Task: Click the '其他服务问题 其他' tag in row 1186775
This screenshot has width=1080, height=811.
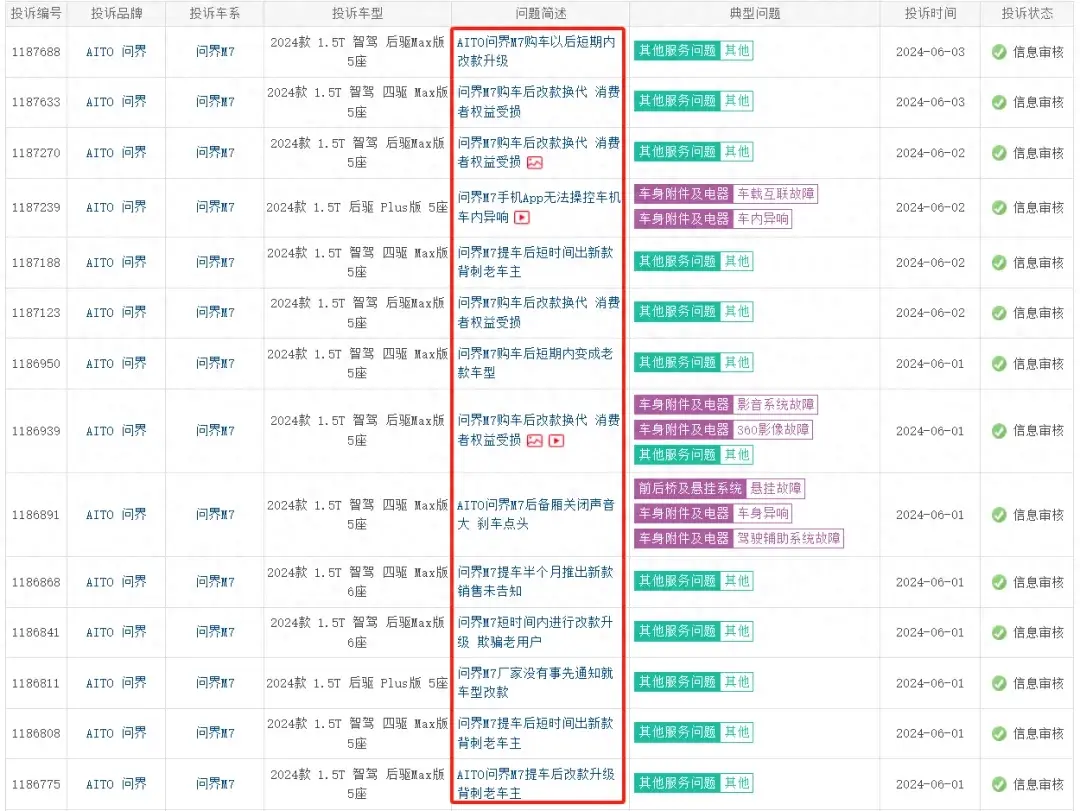Action: (x=693, y=783)
